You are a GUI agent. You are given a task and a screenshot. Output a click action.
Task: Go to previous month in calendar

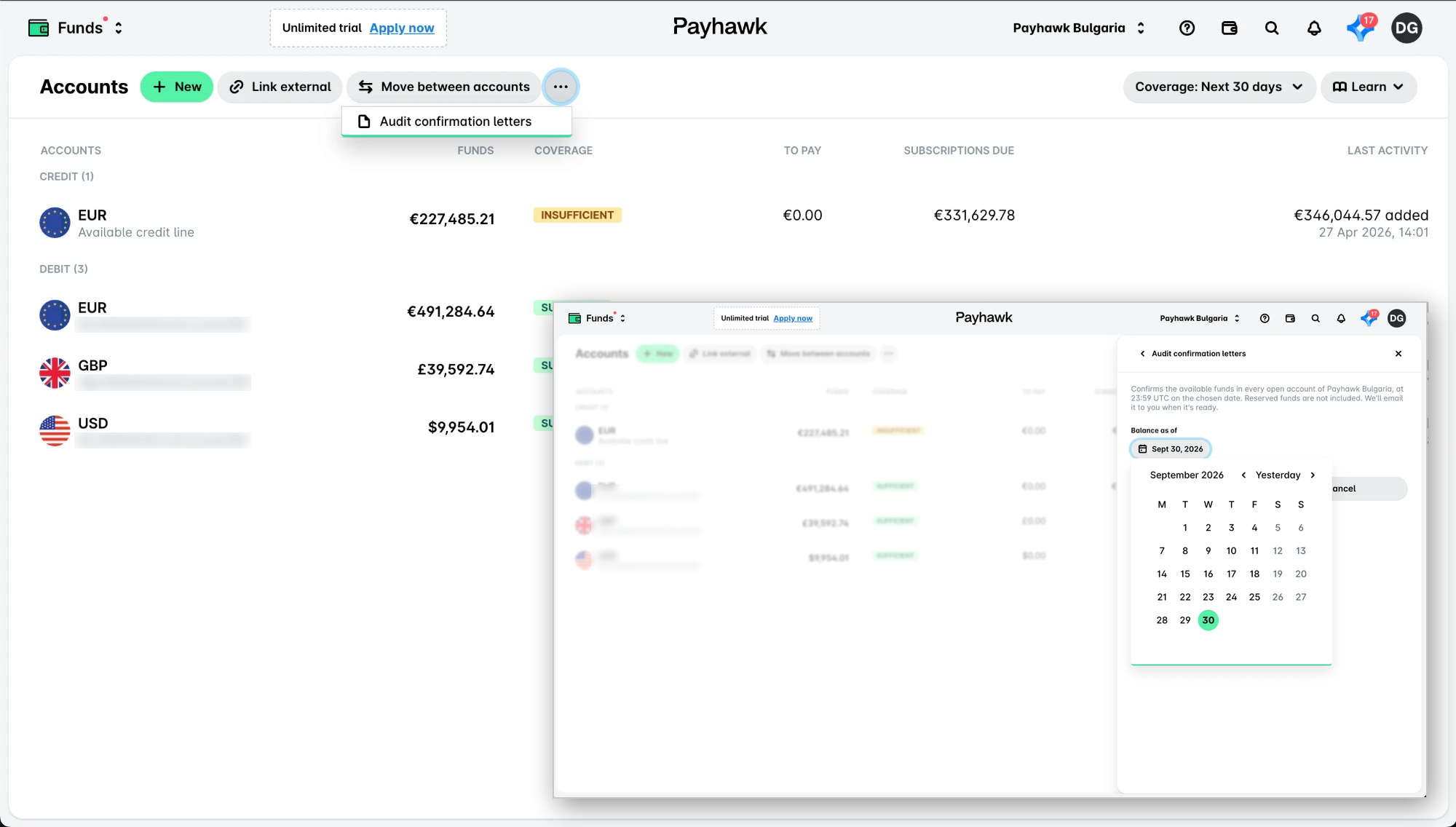tap(1243, 475)
